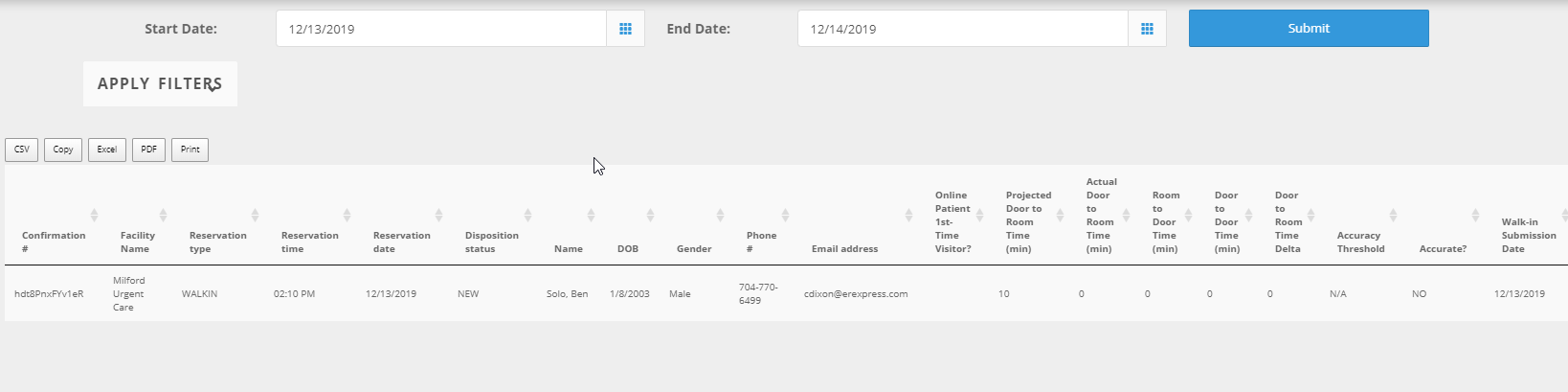The image size is (1568, 392).
Task: Open the End Date calendar picker icon
Action: point(1147,29)
